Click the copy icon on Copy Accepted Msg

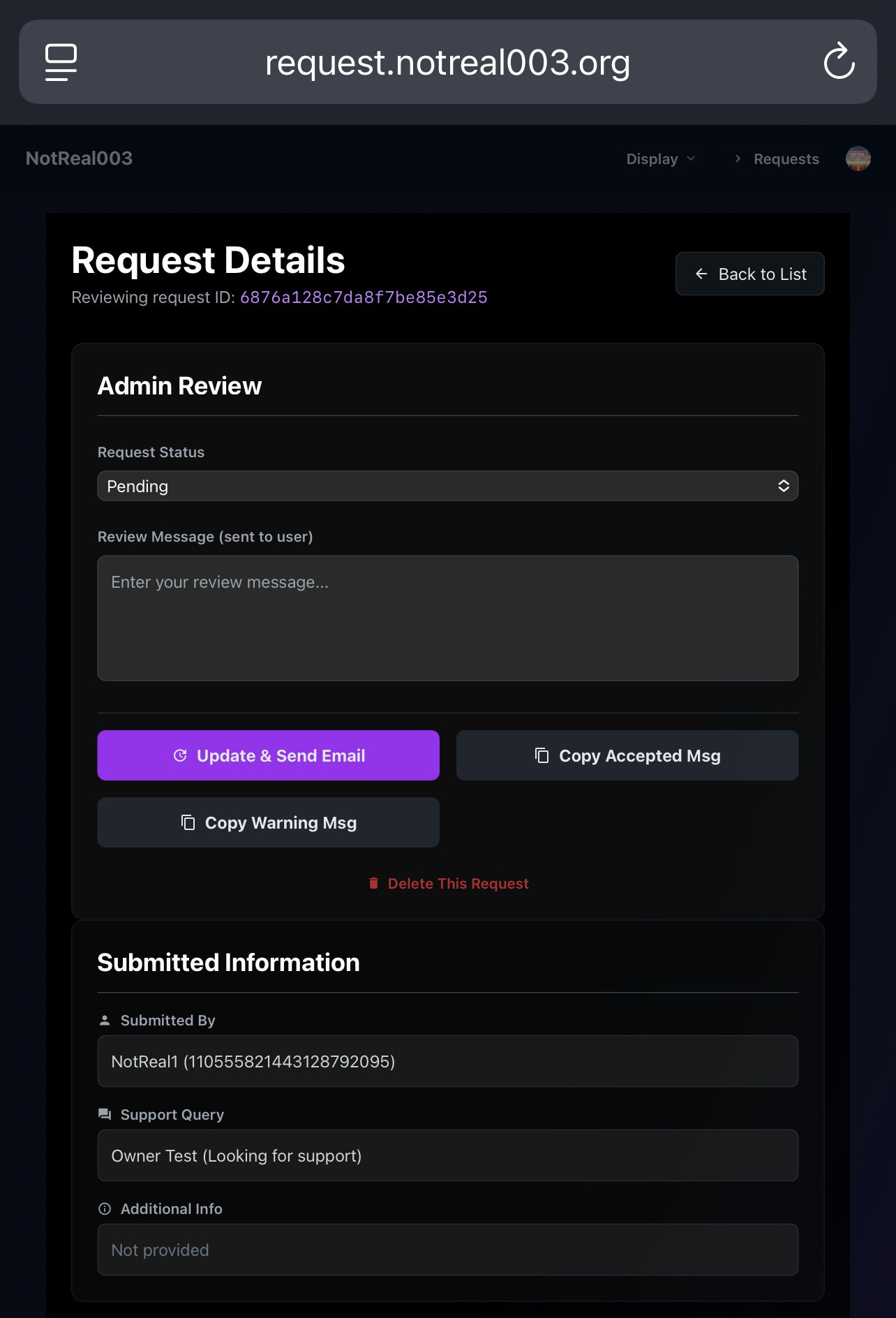(542, 755)
